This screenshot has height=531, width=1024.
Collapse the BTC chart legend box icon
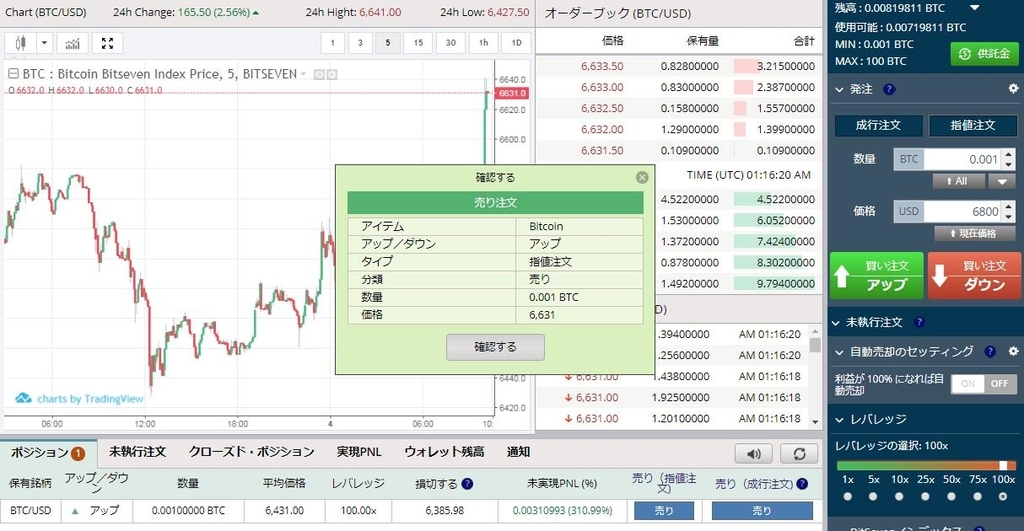pos(13,74)
